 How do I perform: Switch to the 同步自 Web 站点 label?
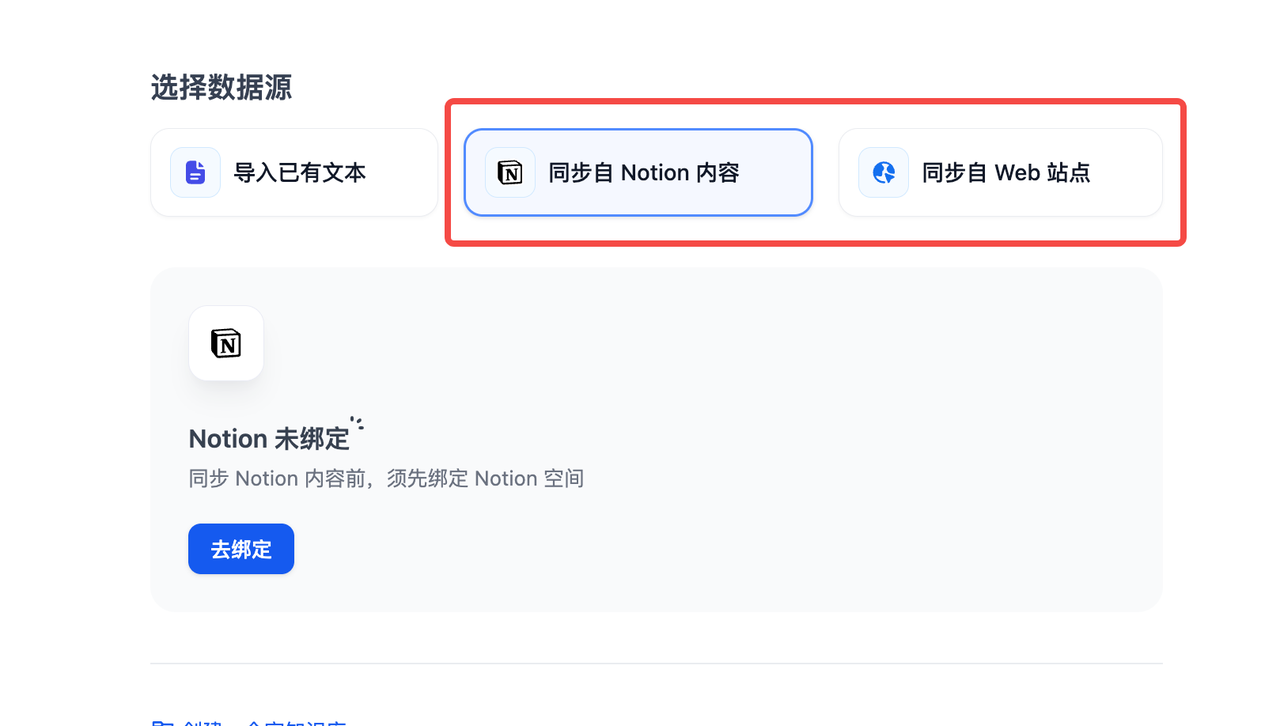point(1005,173)
